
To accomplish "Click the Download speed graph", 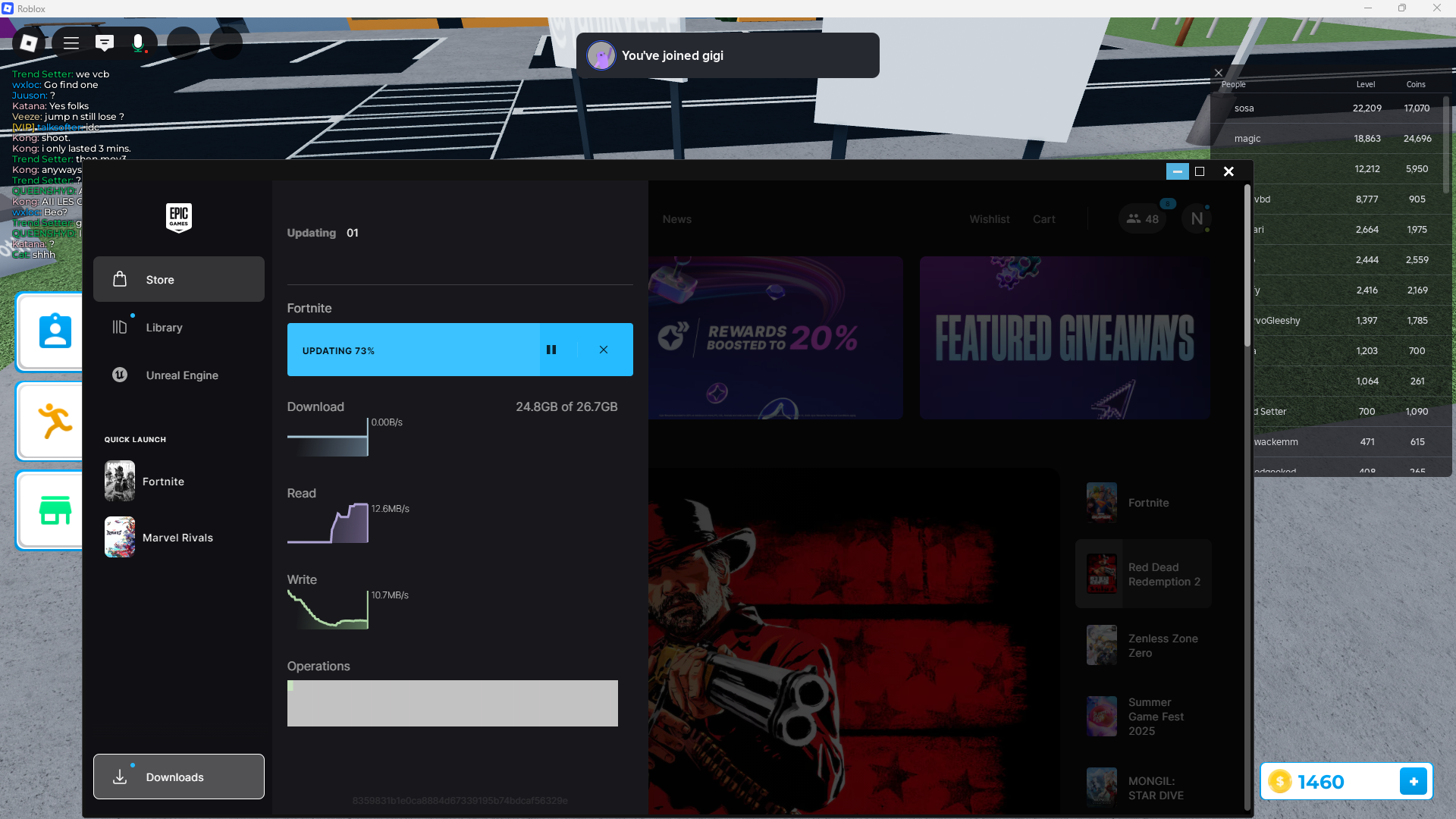I will pos(328,437).
